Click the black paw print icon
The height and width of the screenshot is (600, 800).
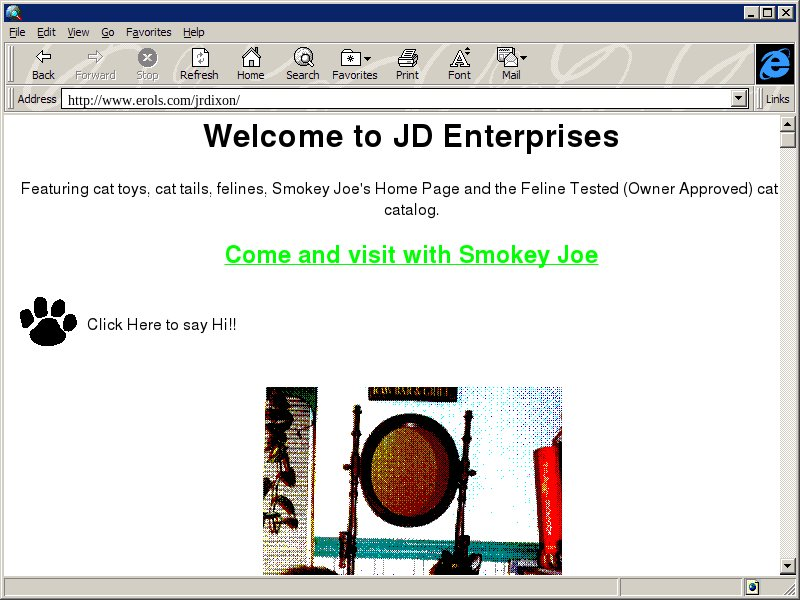coord(48,322)
